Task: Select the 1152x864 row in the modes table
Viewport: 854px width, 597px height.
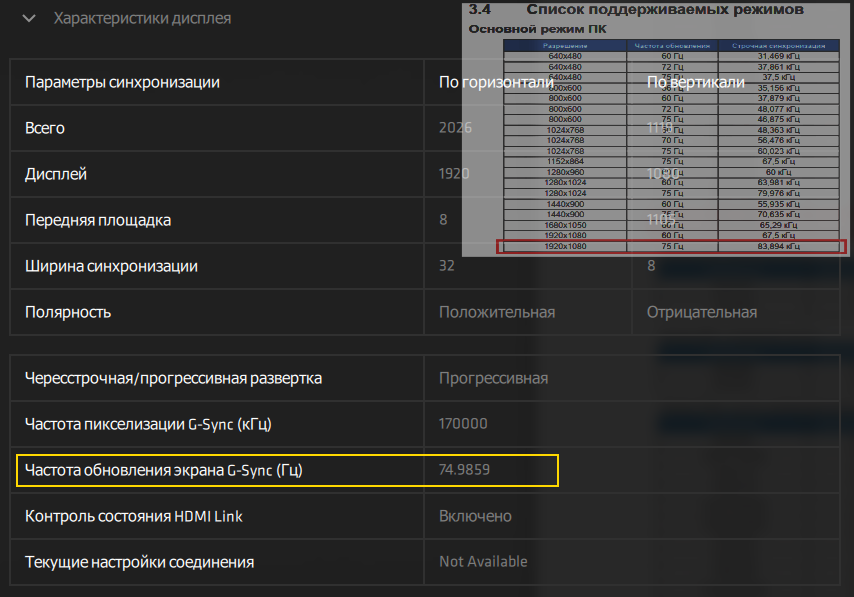Action: point(671,161)
